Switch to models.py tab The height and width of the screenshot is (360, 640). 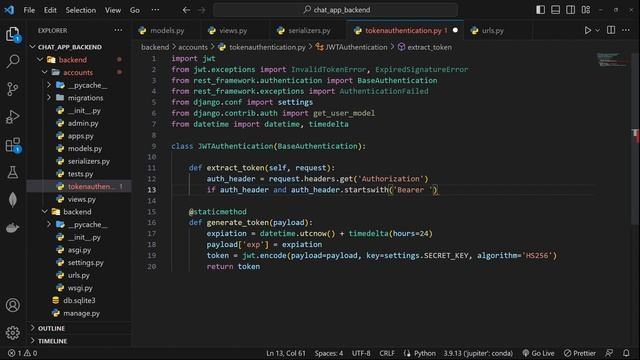(167, 30)
